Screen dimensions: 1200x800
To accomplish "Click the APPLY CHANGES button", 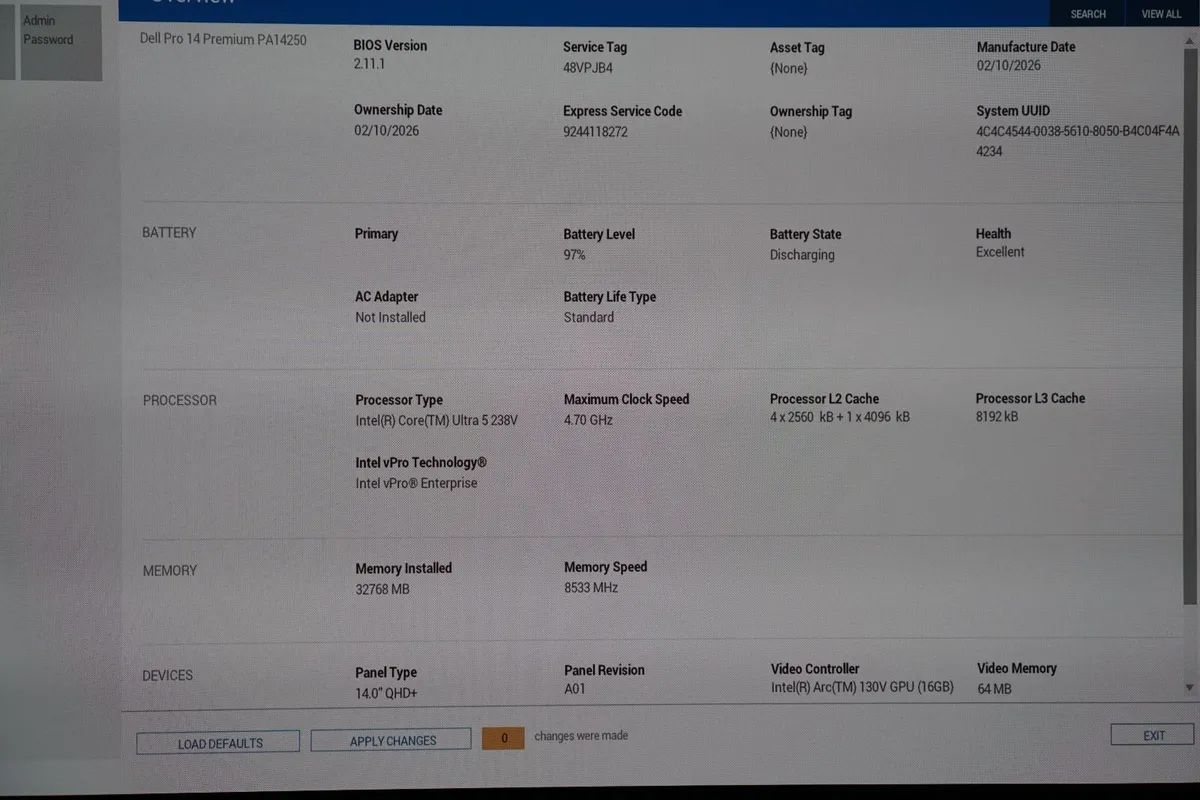I will (x=392, y=740).
